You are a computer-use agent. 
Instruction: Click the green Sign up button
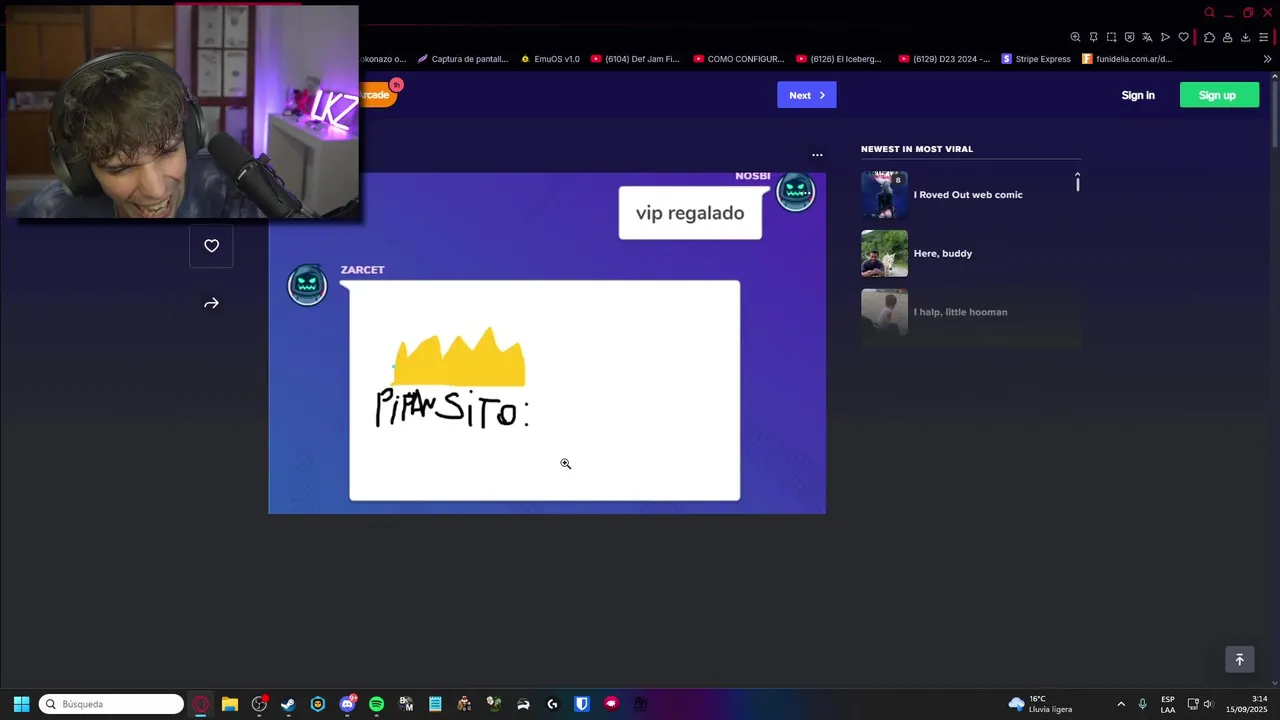pos(1218,95)
